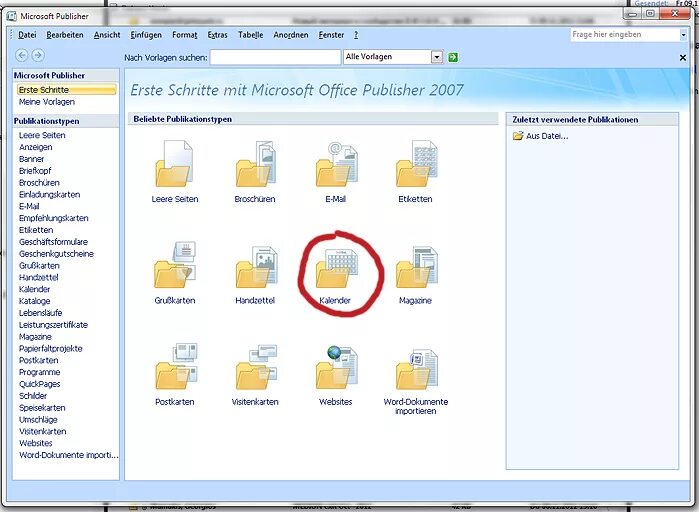This screenshot has height=512, width=699.
Task: Open the Postkarten publication type icon
Action: pyautogui.click(x=176, y=366)
